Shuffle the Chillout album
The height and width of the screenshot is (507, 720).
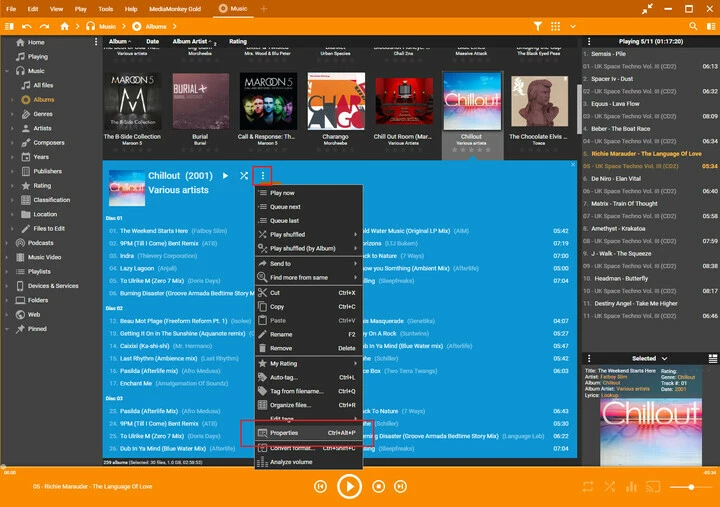tap(244, 175)
